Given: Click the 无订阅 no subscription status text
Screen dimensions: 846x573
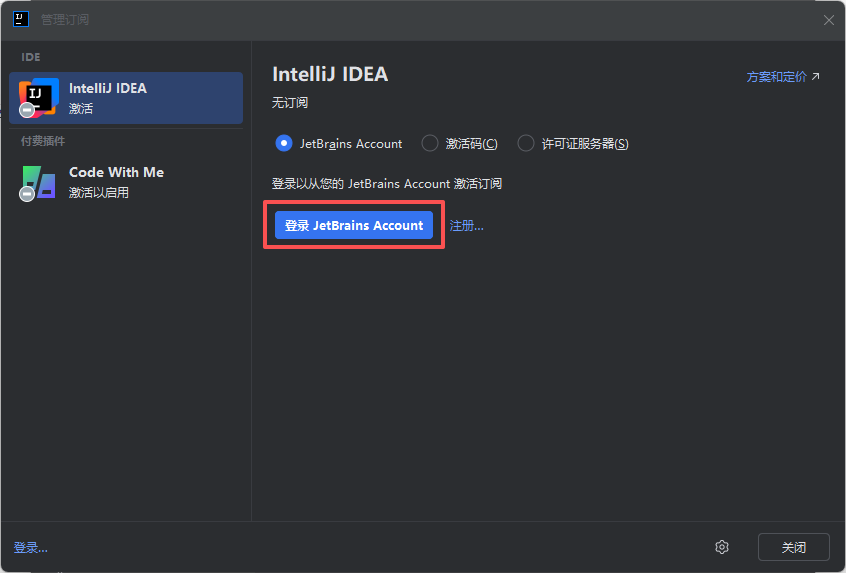Looking at the screenshot, I should point(290,103).
